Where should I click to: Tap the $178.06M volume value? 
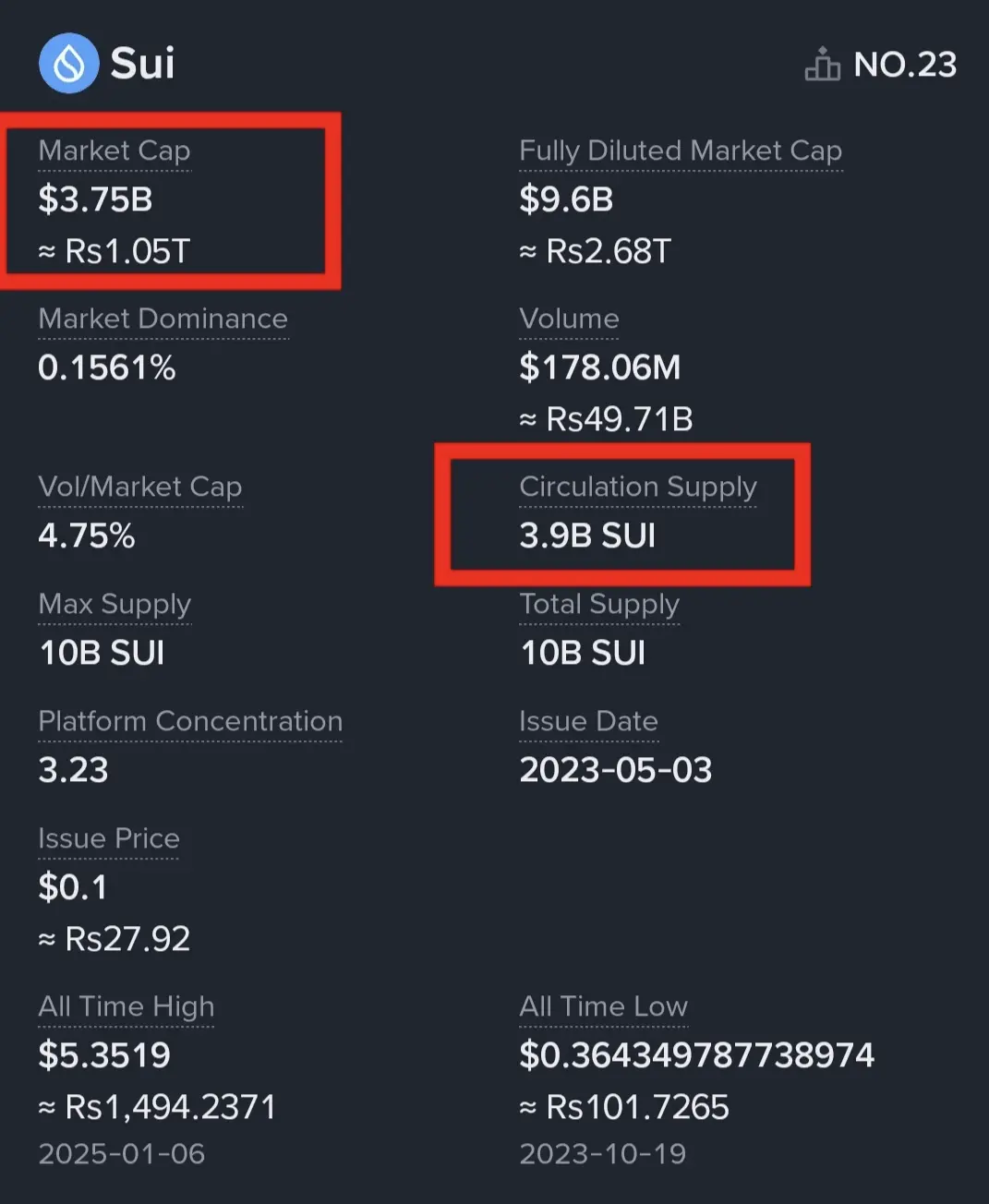600,367
